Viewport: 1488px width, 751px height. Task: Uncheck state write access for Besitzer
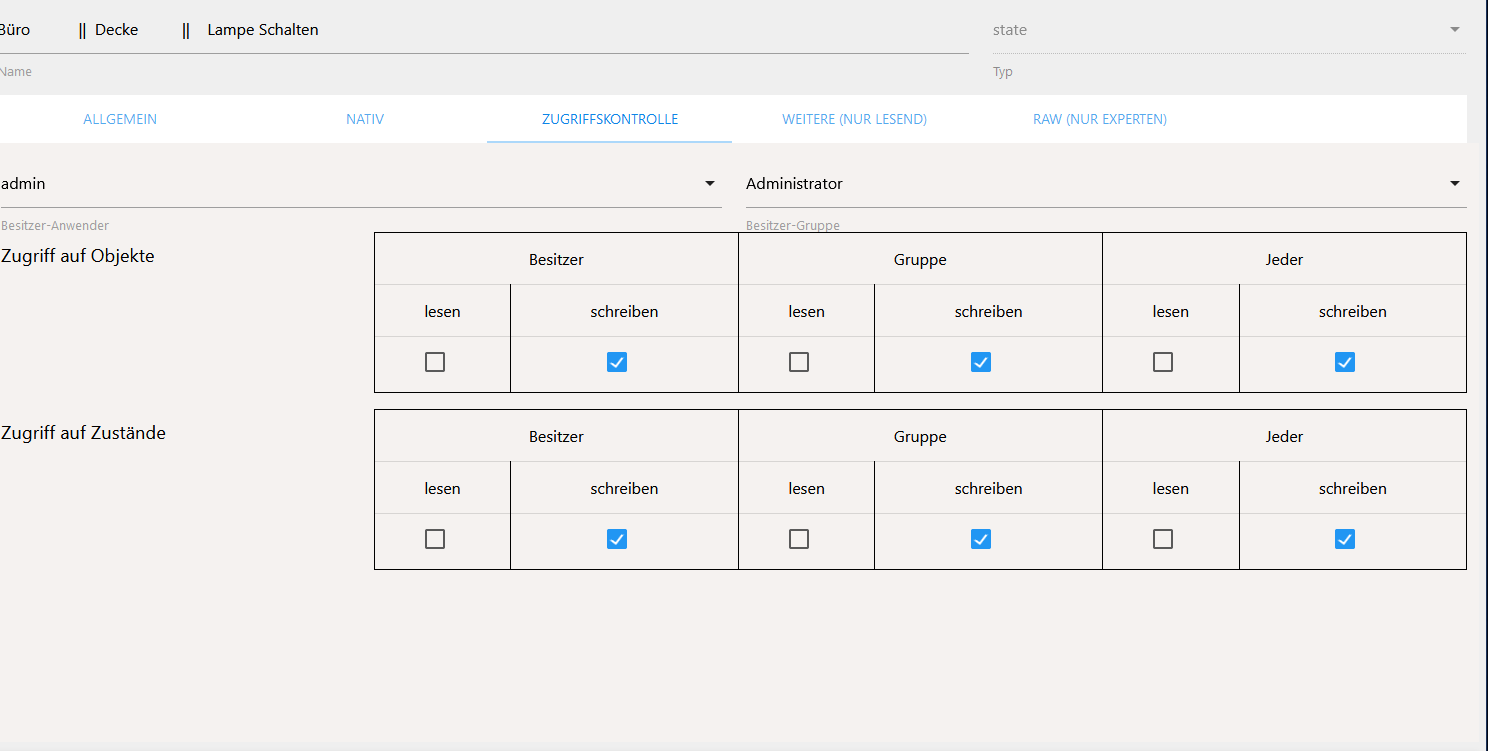[617, 539]
